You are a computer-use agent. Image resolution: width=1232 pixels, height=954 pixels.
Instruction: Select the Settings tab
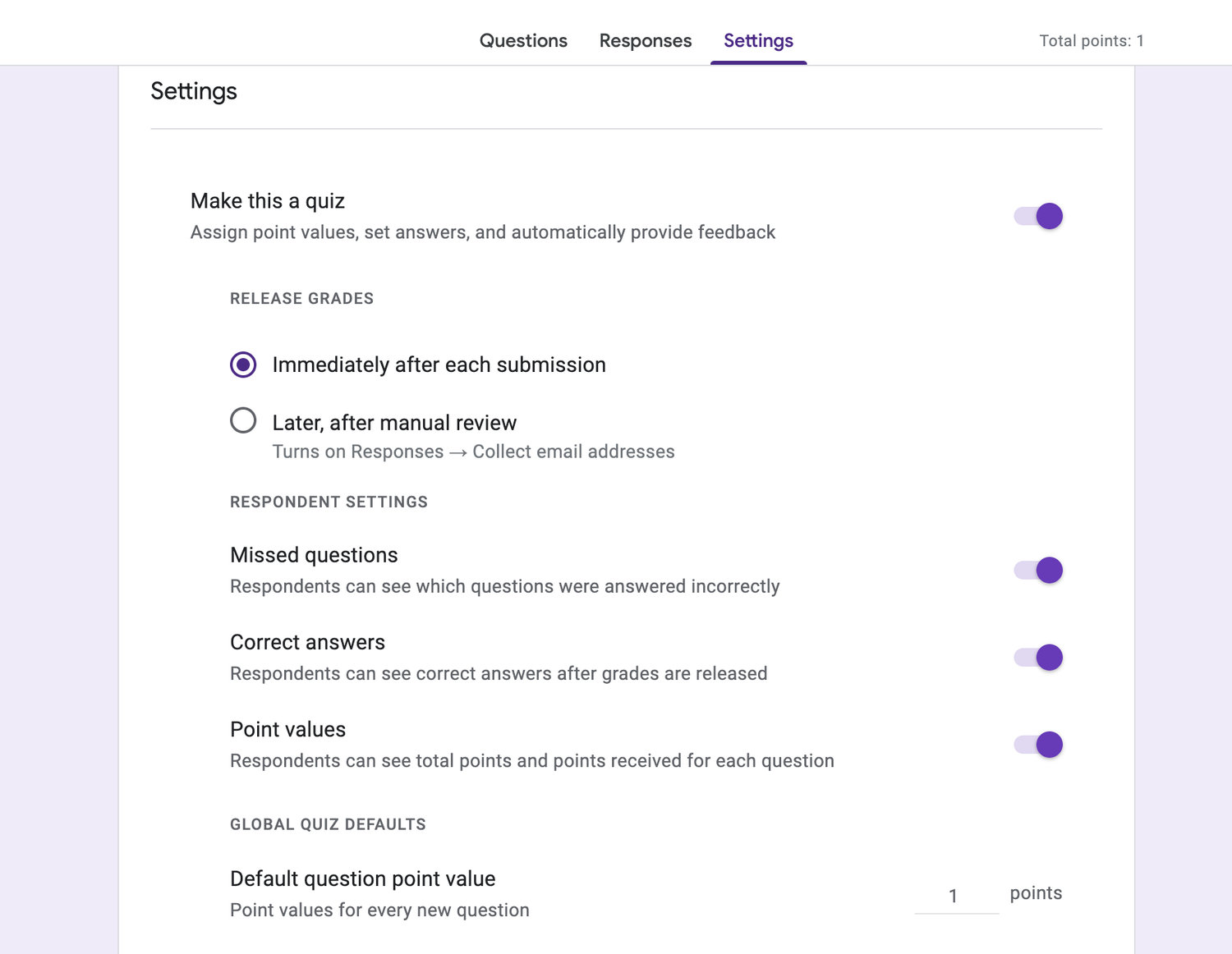(x=758, y=40)
